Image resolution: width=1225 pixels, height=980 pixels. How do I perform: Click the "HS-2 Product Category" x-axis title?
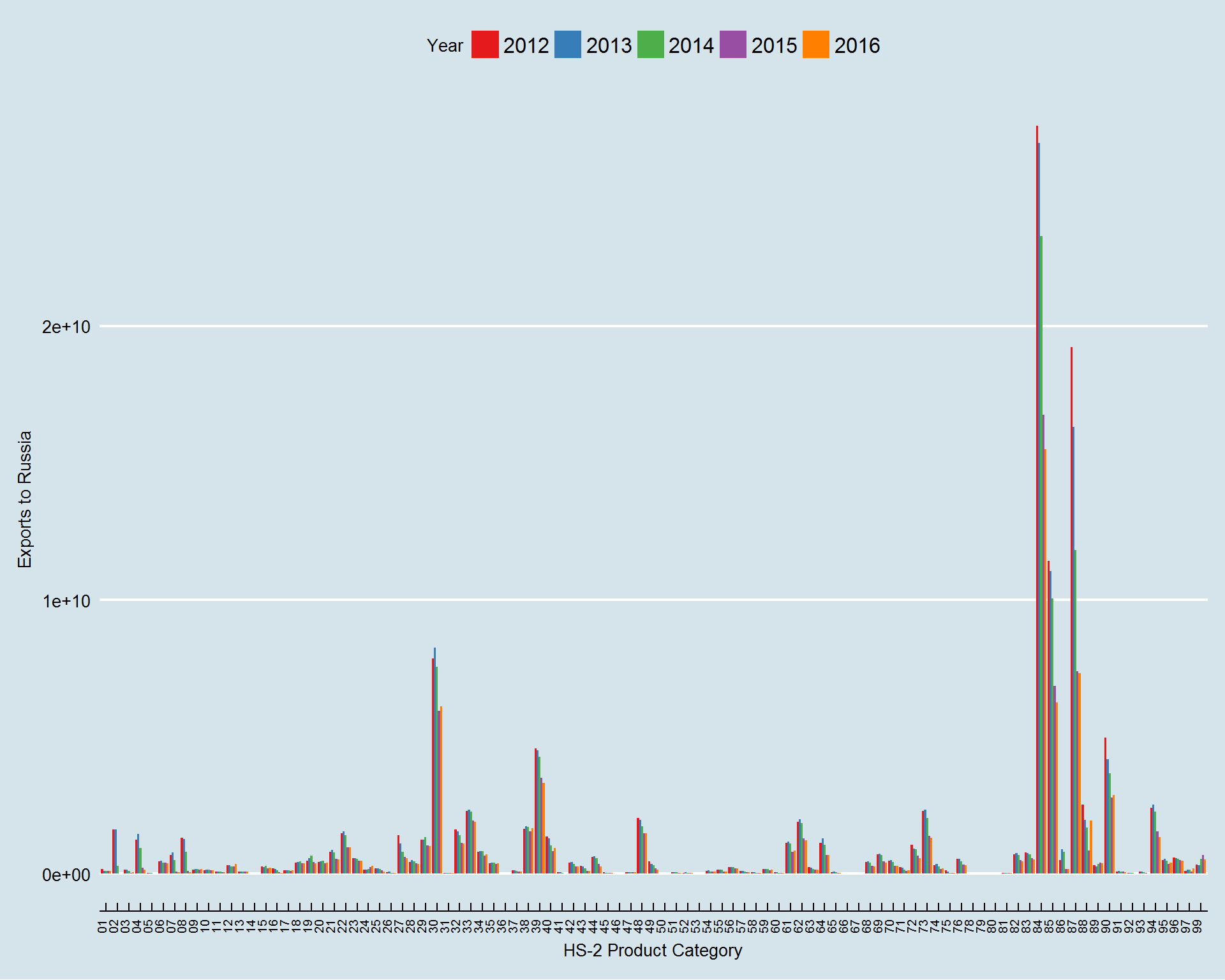click(x=652, y=951)
